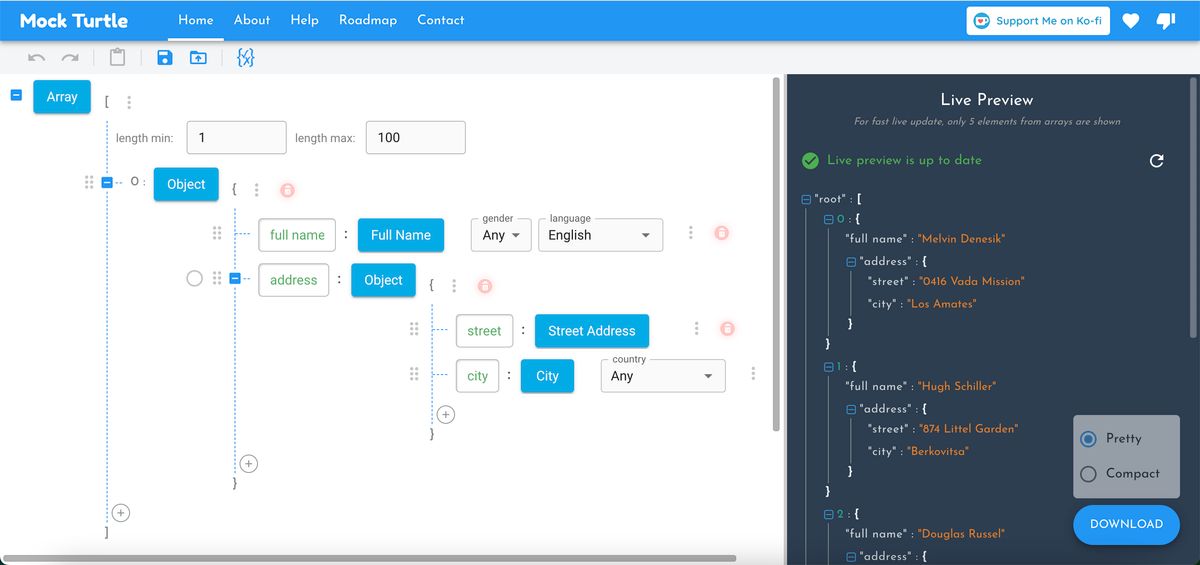
Task: Click the undo arrow icon
Action: (x=37, y=58)
